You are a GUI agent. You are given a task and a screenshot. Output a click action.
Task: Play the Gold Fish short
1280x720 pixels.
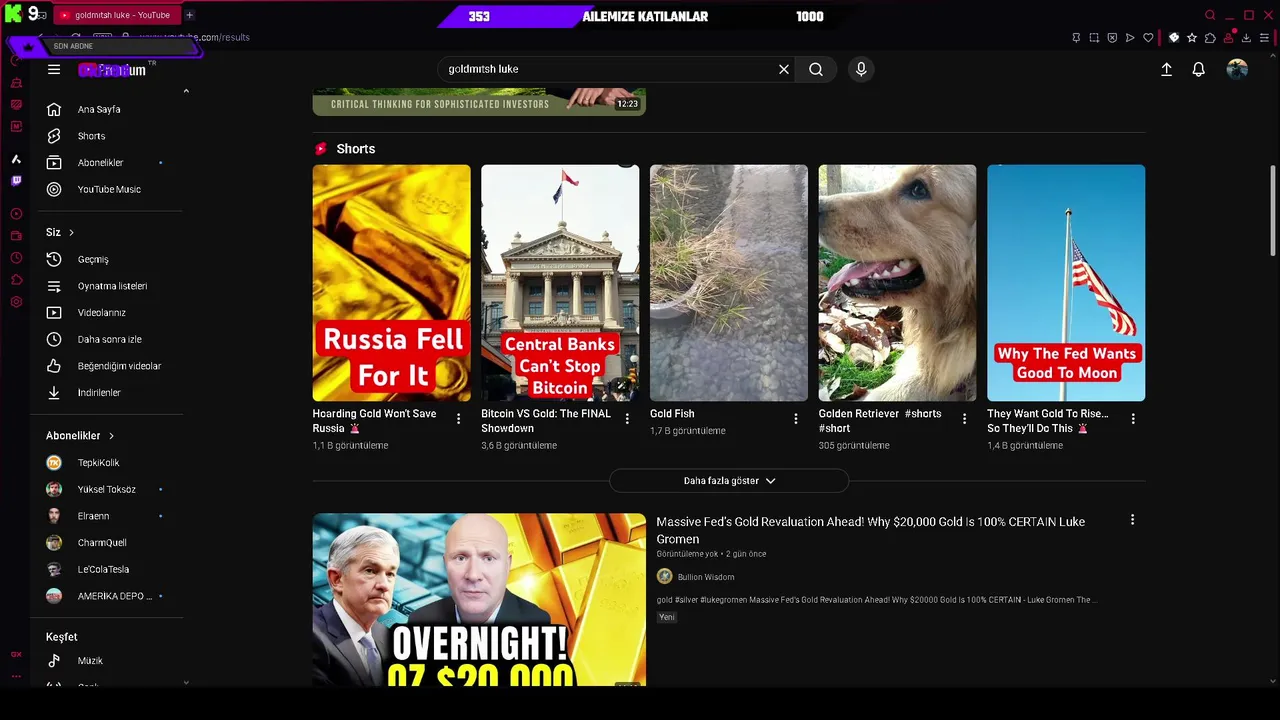click(729, 283)
